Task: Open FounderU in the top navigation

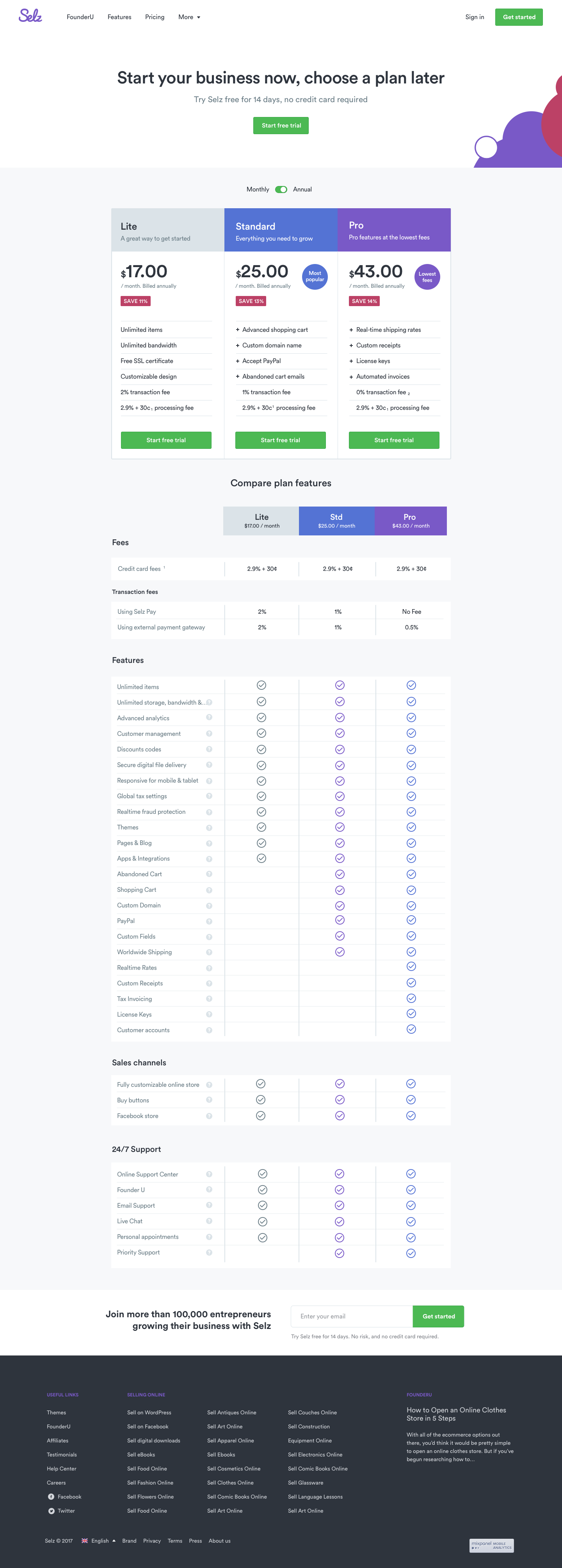Action: point(80,17)
